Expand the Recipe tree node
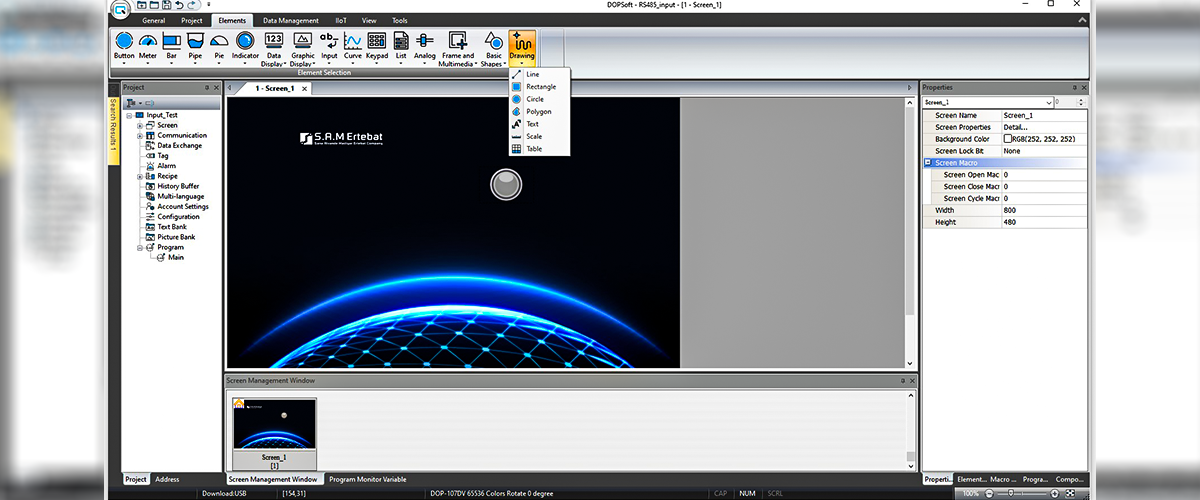Viewport: 1200px width, 500px height. point(140,176)
